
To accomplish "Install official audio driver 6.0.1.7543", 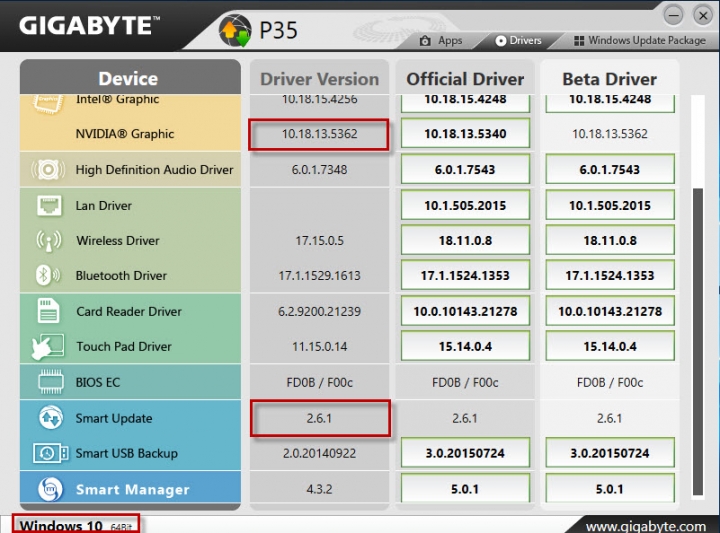I will click(465, 169).
